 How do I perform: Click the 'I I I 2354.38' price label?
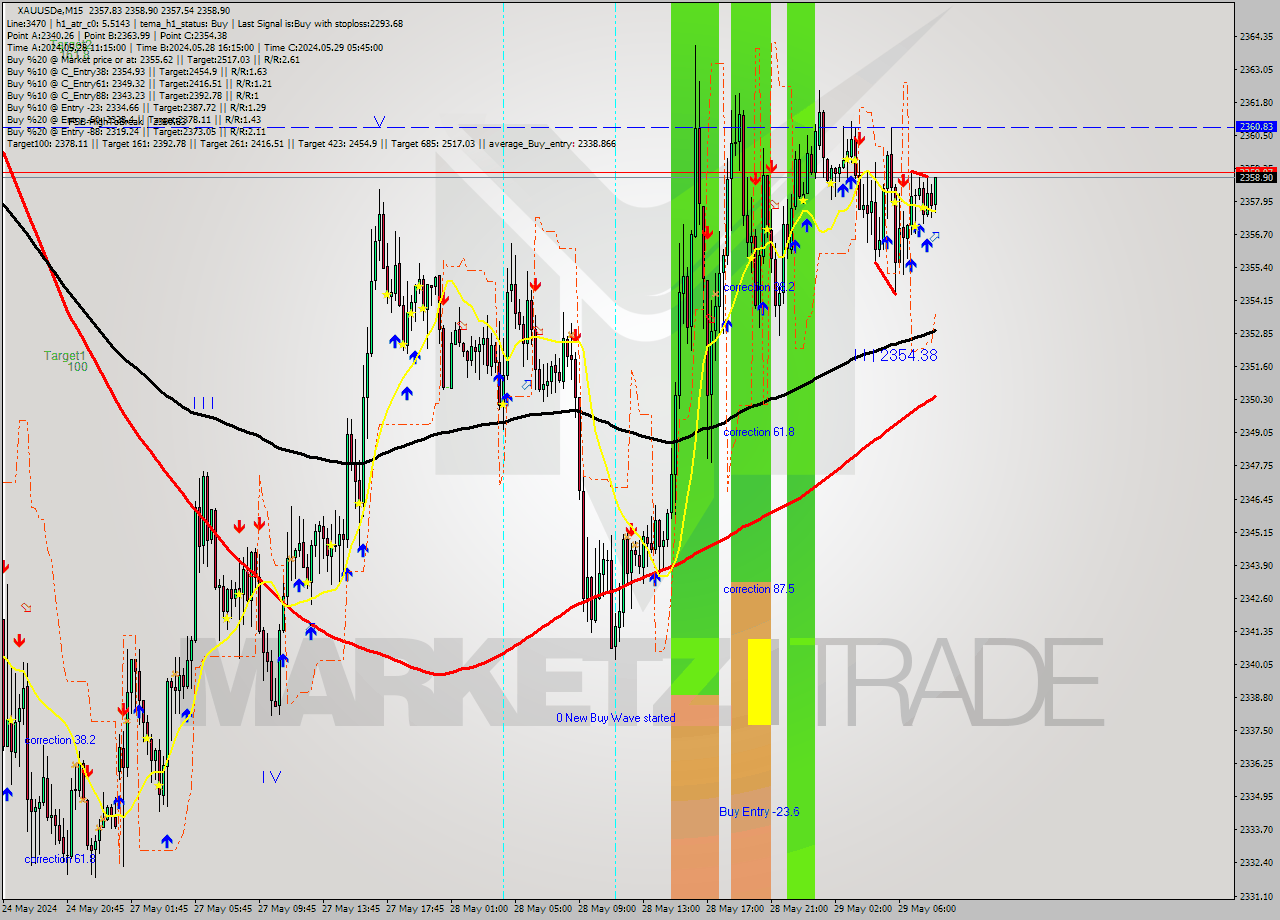896,355
